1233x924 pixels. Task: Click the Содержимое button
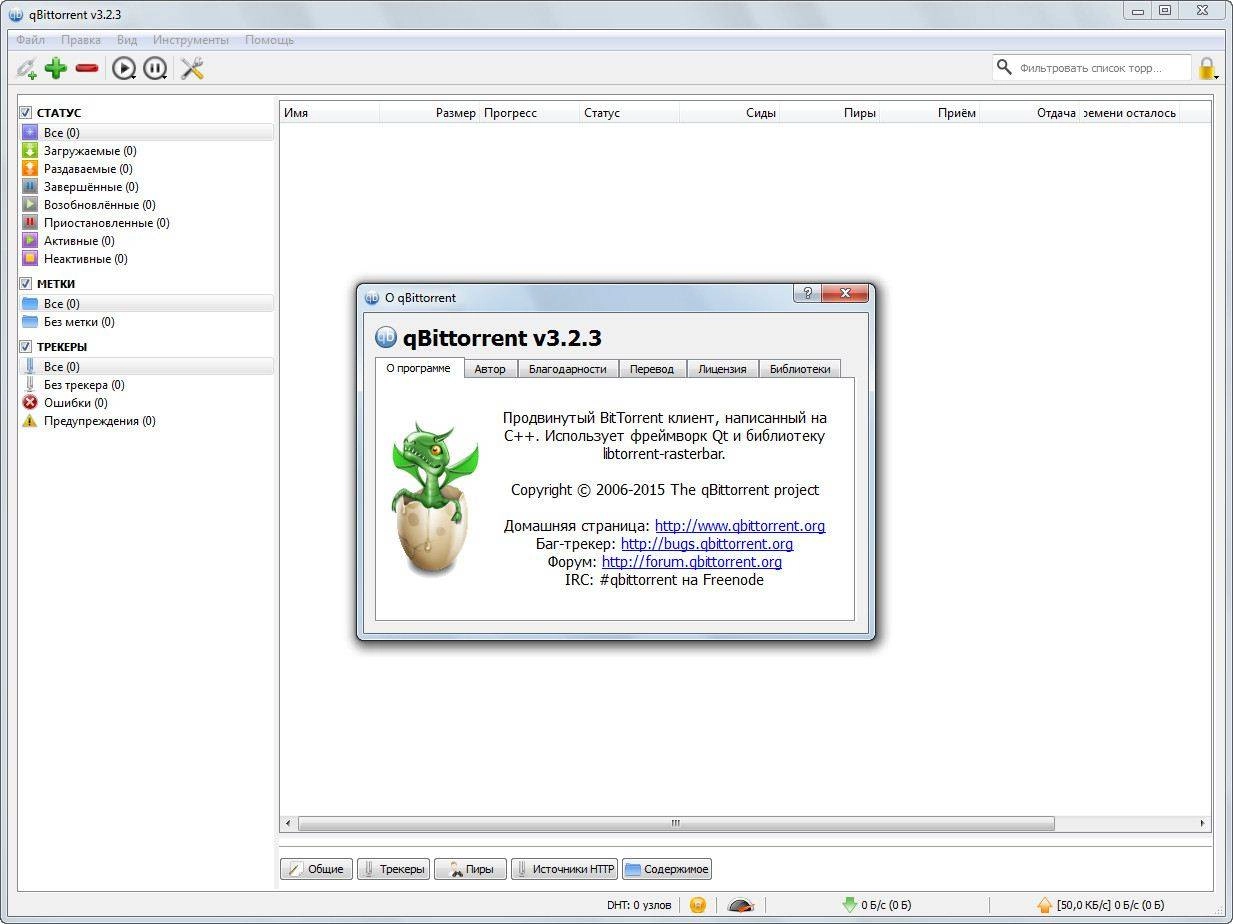tap(667, 869)
